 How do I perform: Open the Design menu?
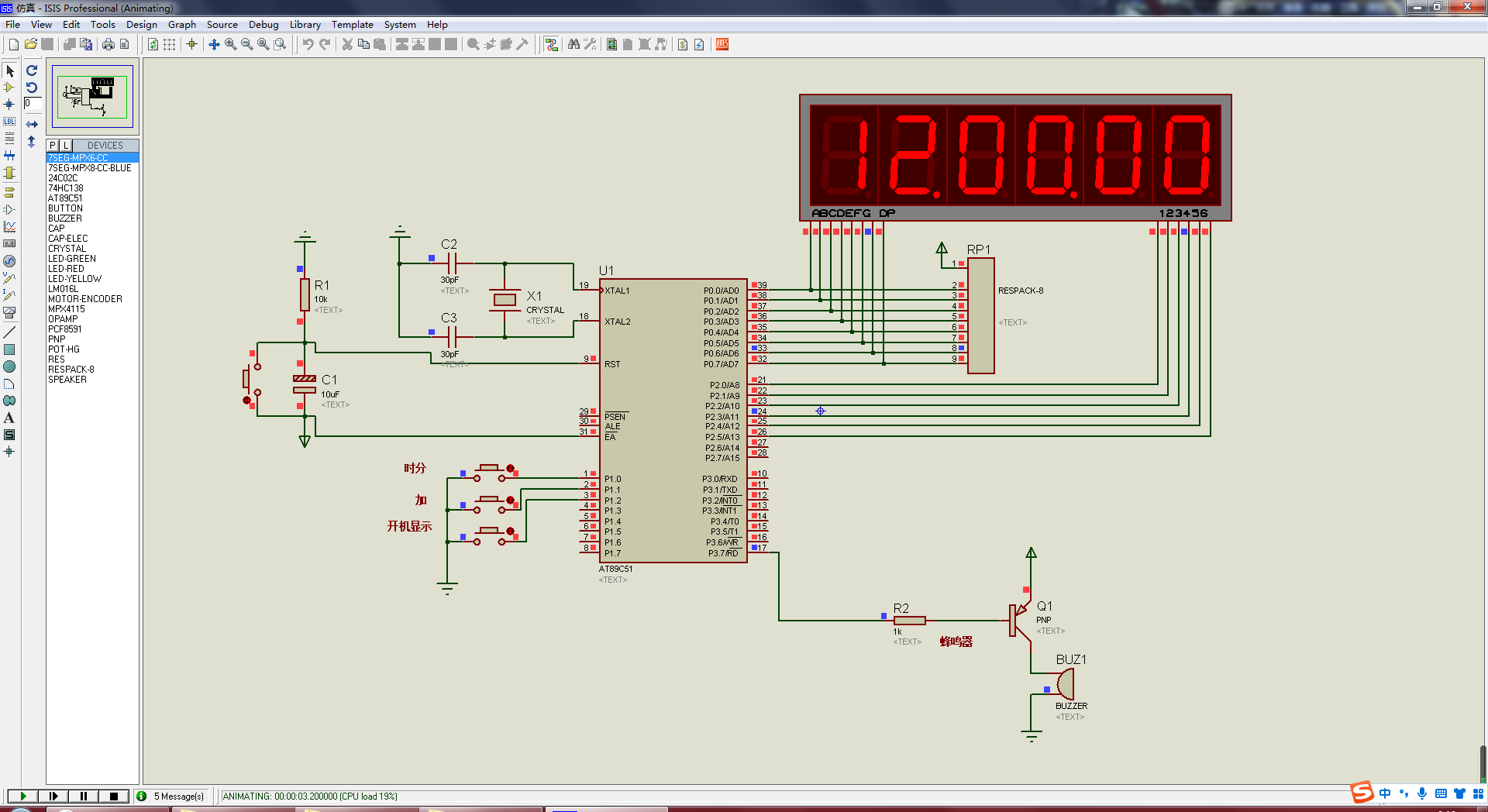click(141, 24)
